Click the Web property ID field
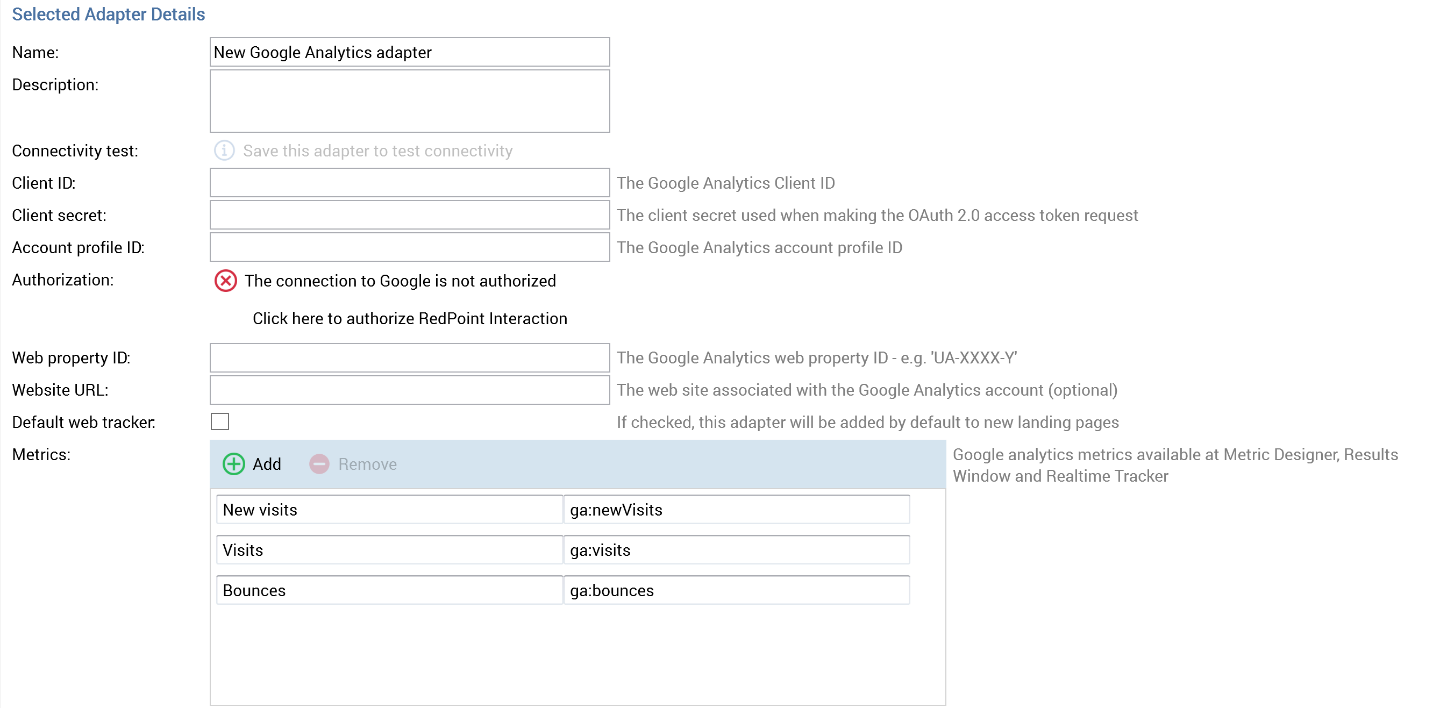This screenshot has height=708, width=1433. tap(409, 358)
